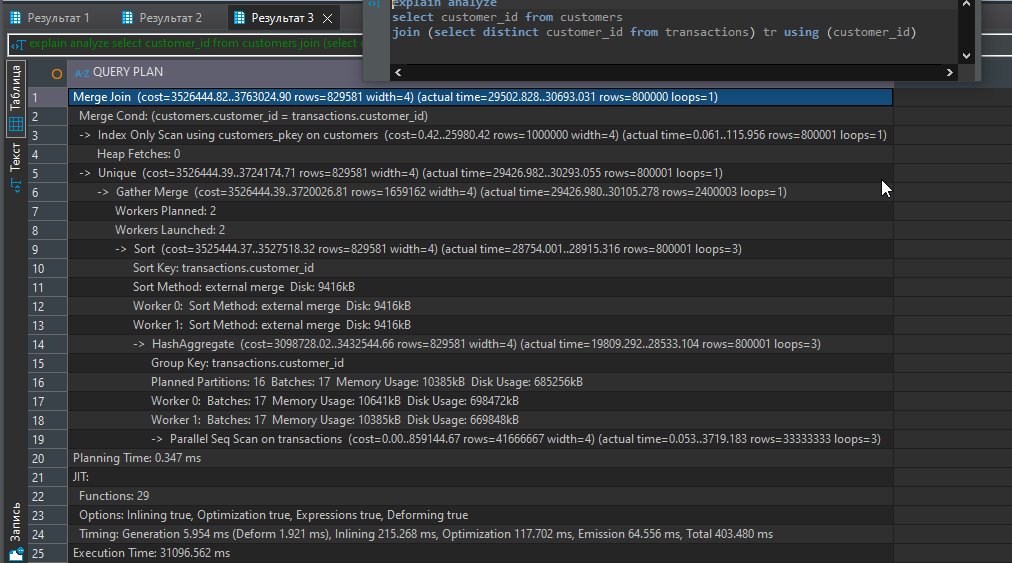Viewport: 1012px width, 563px height.
Task: Select the 'Unique' plan node row
Action: coord(480,173)
